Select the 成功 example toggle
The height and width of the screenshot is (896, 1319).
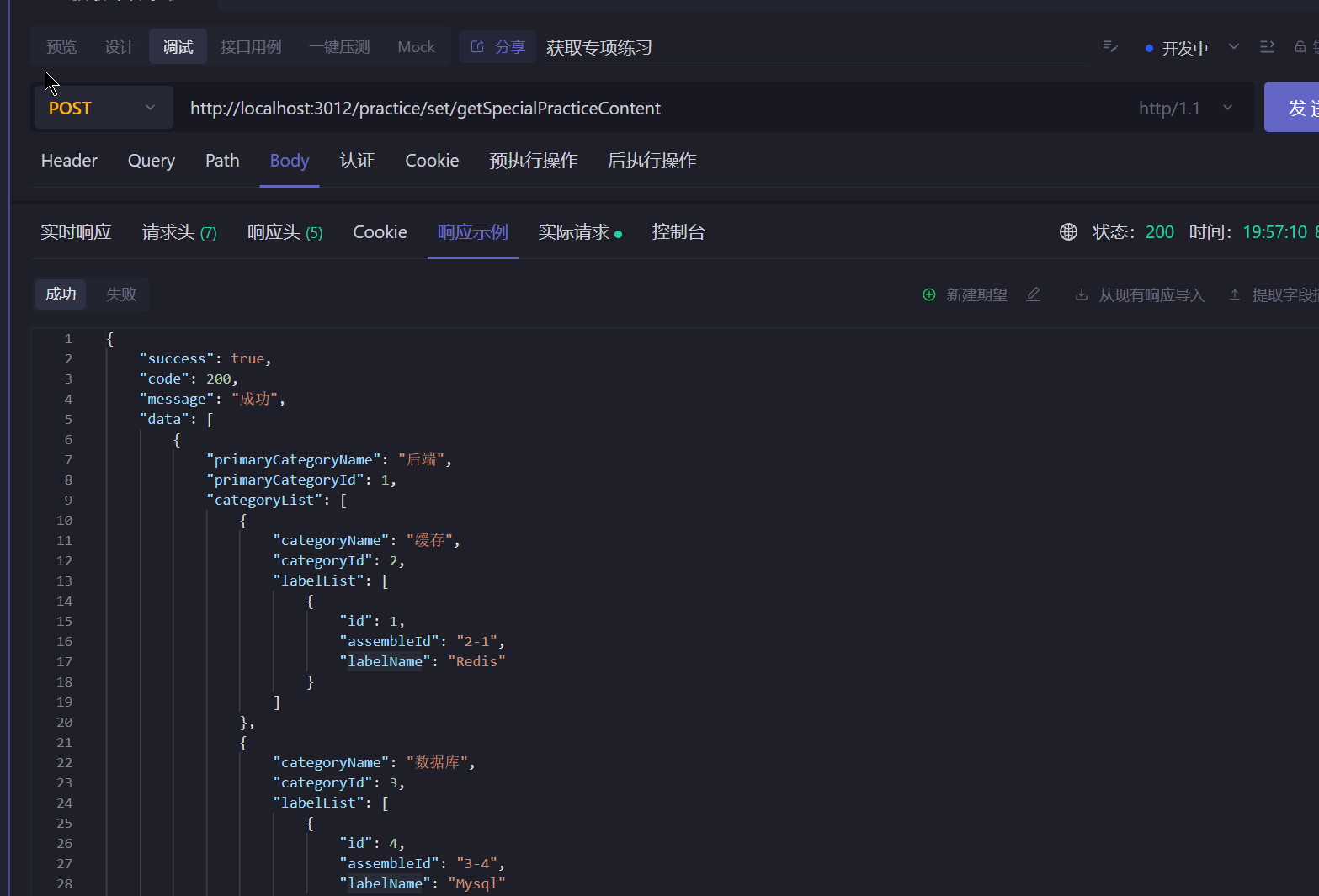tap(61, 294)
